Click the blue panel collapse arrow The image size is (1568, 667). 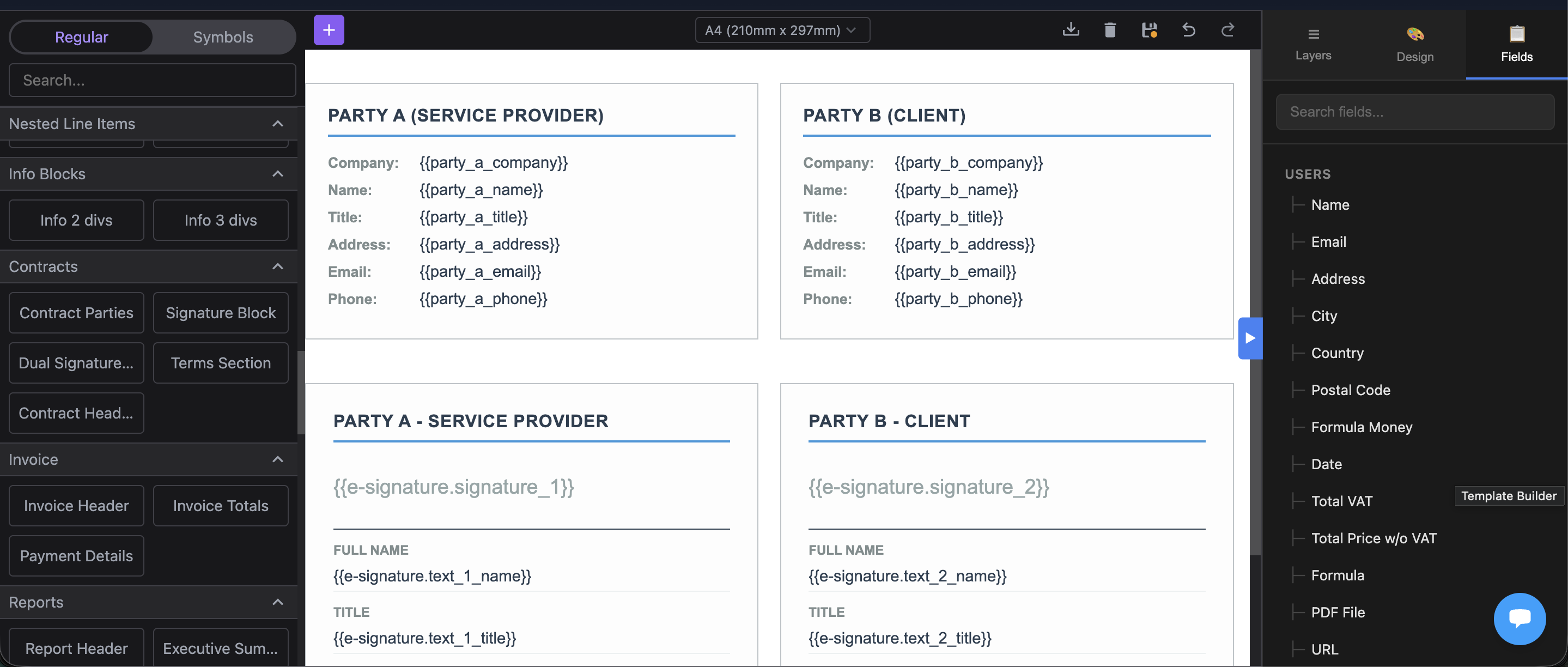pos(1250,338)
